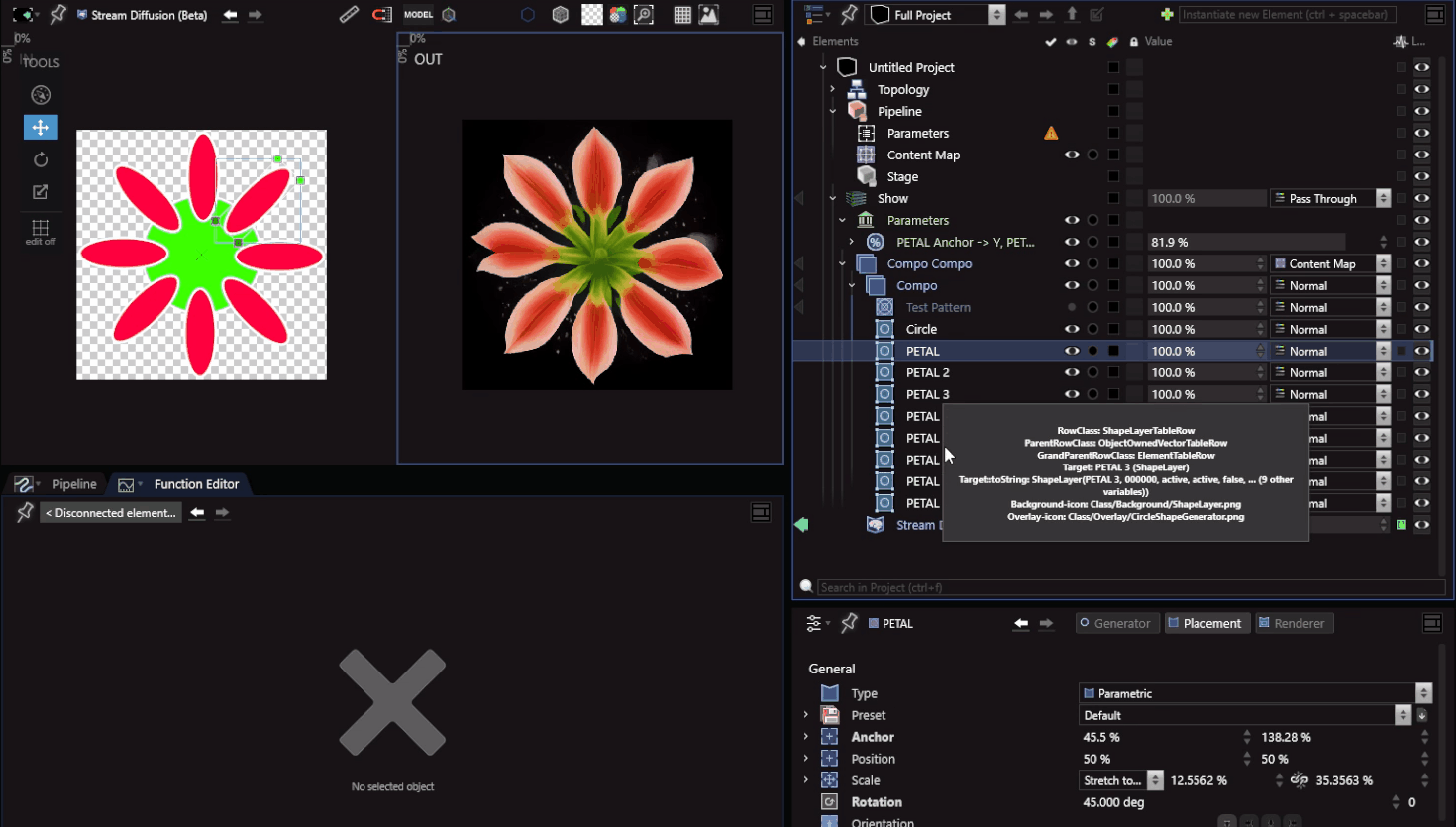Image resolution: width=1456 pixels, height=827 pixels.
Task: Expand the Topology tree node
Action: 833,89
